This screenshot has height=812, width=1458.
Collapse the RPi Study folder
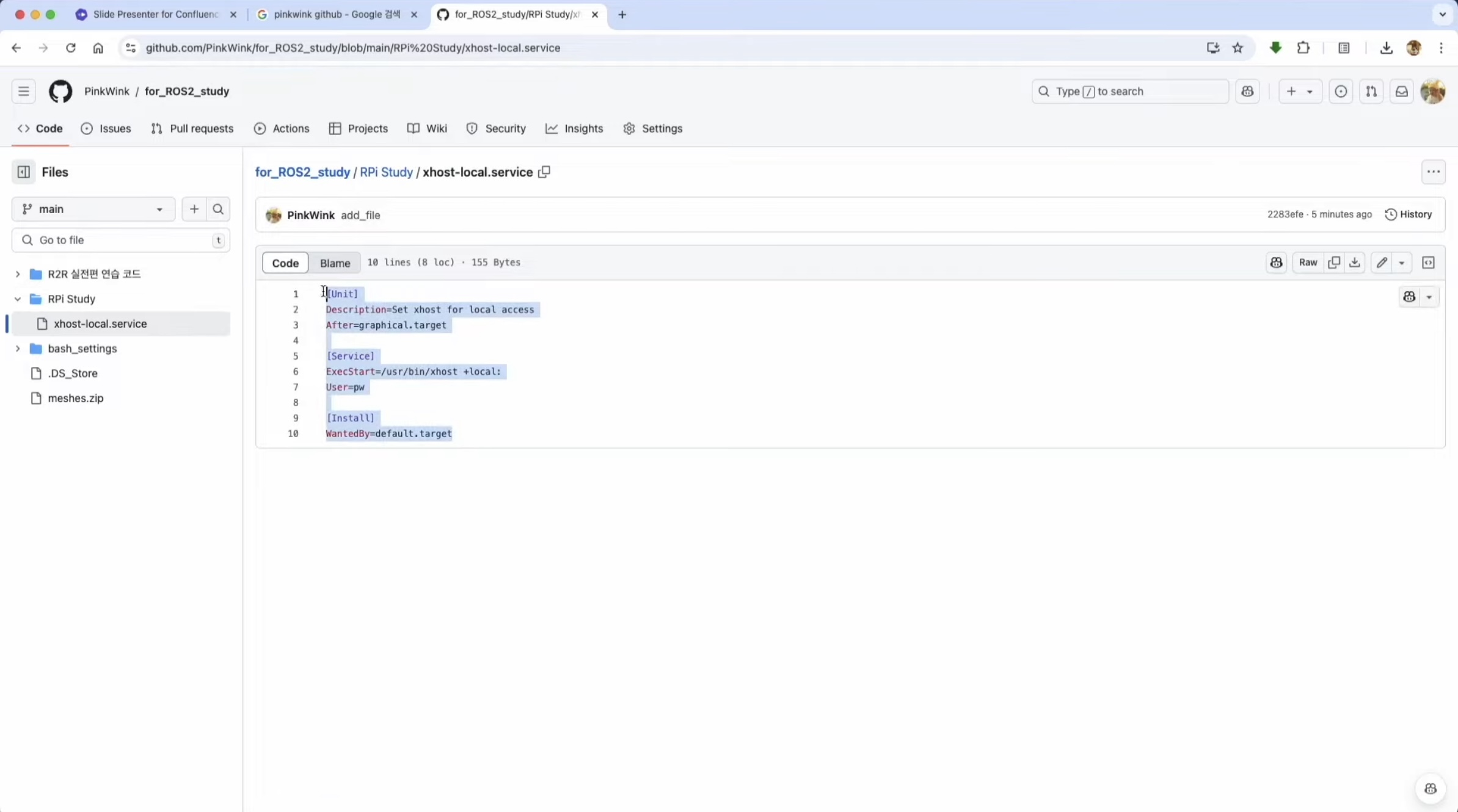pyautogui.click(x=18, y=299)
